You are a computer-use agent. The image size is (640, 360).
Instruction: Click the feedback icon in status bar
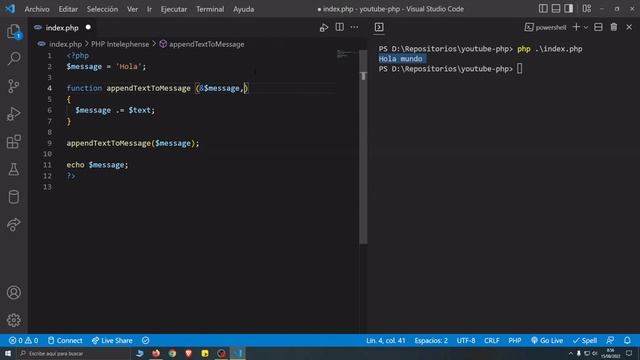[x=610, y=340]
